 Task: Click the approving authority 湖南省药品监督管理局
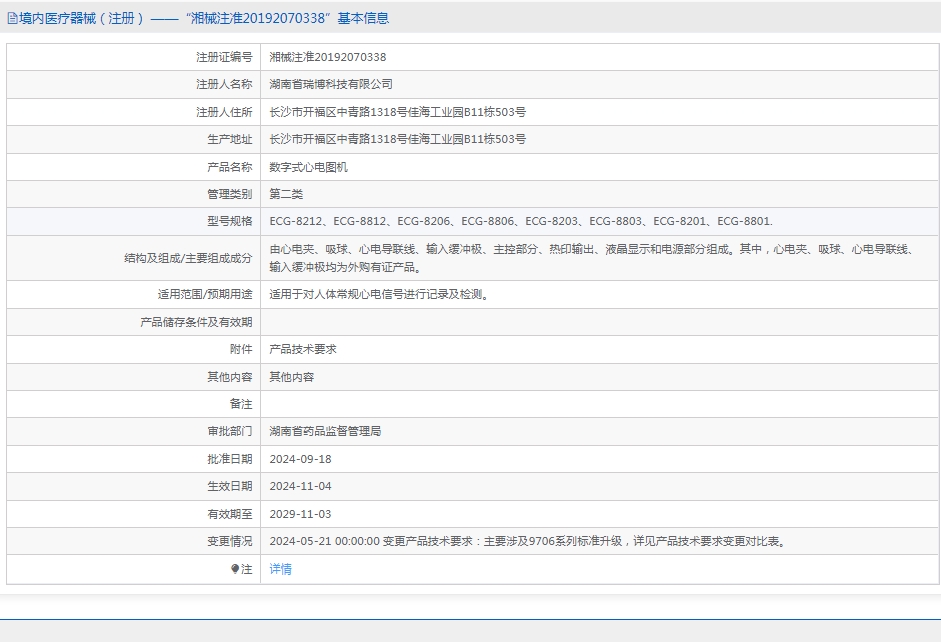[x=325, y=431]
